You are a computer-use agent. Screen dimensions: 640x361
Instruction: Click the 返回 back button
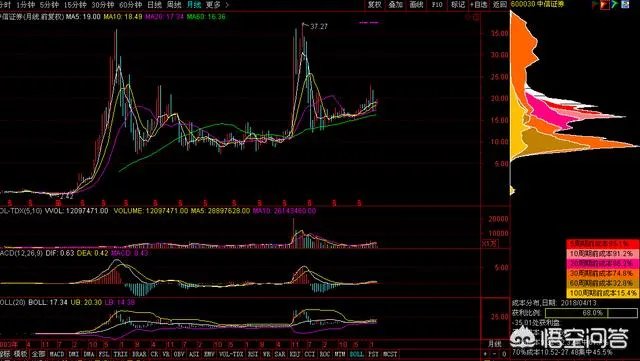500,4
